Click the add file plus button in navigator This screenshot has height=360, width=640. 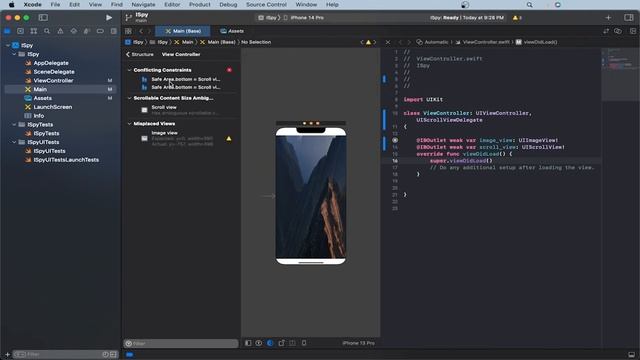(x=7, y=354)
